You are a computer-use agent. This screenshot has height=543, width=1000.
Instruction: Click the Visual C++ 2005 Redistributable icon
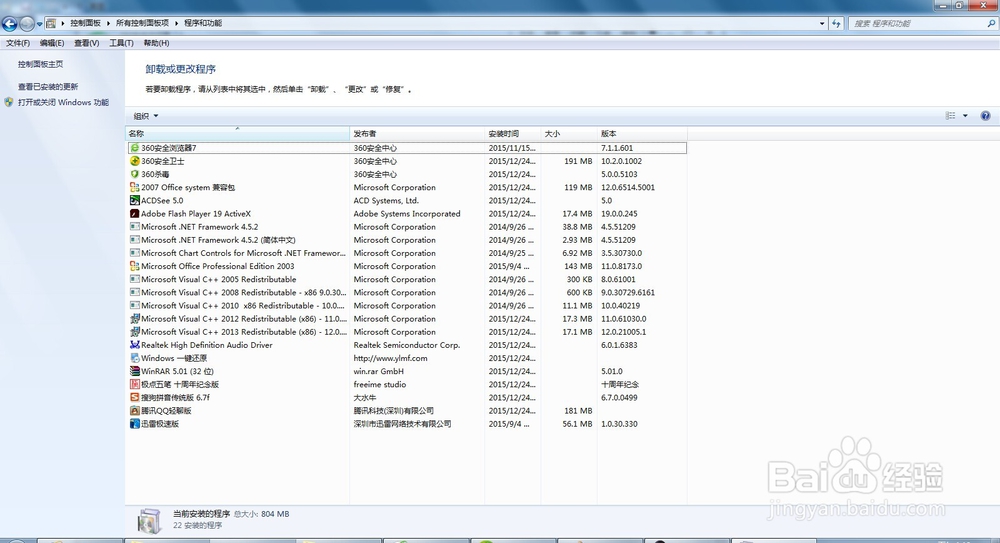(x=135, y=279)
